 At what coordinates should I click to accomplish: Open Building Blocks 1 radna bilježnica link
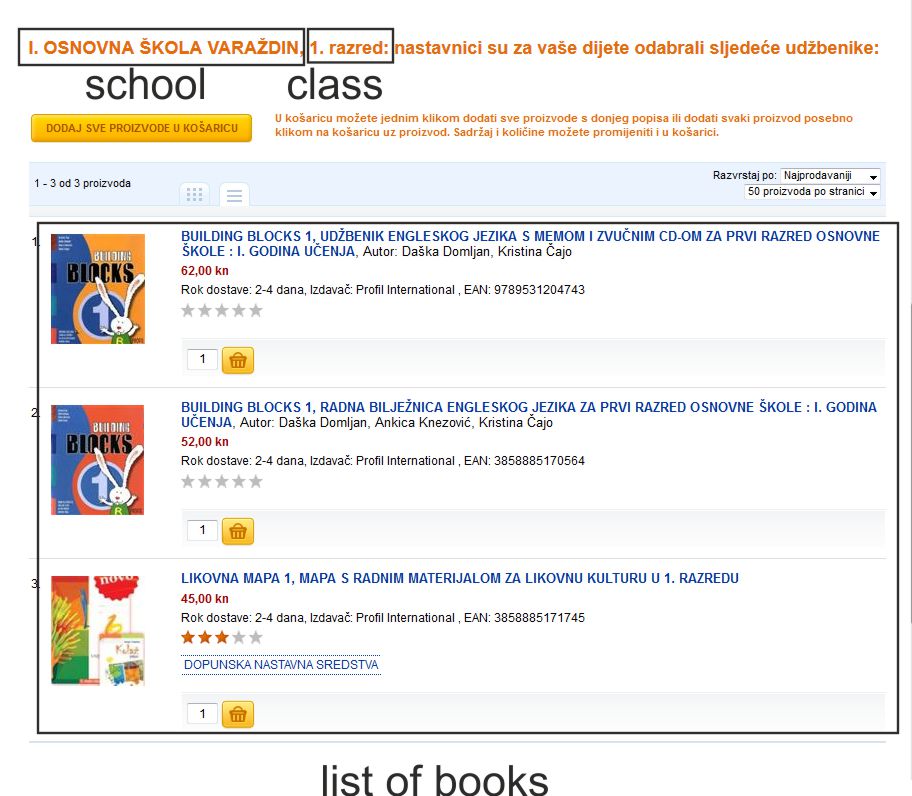(529, 415)
